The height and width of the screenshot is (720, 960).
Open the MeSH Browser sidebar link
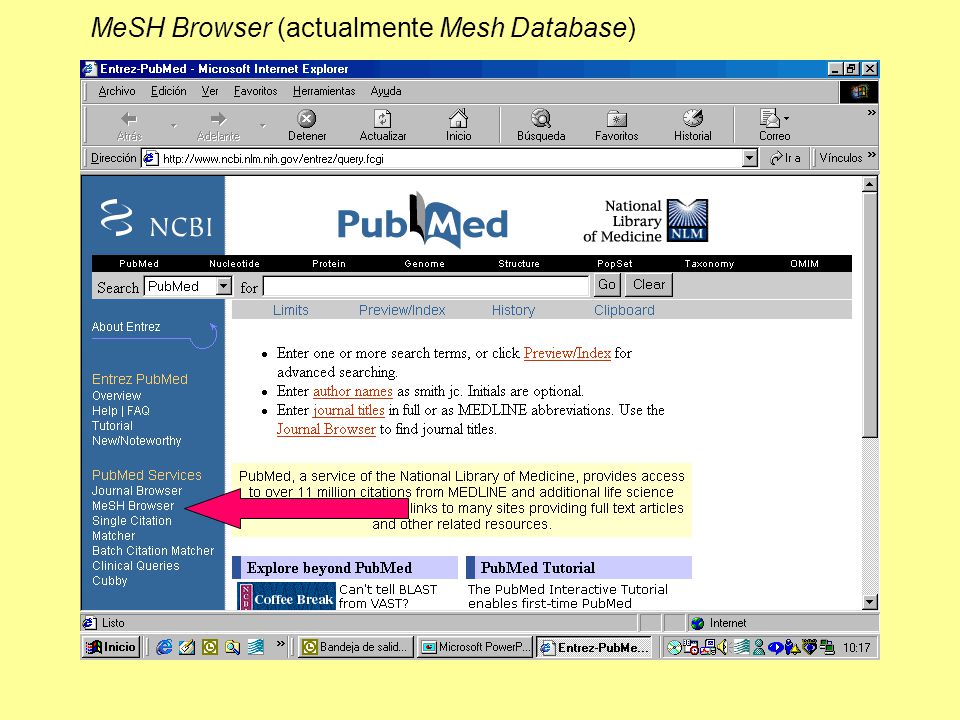tap(133, 506)
